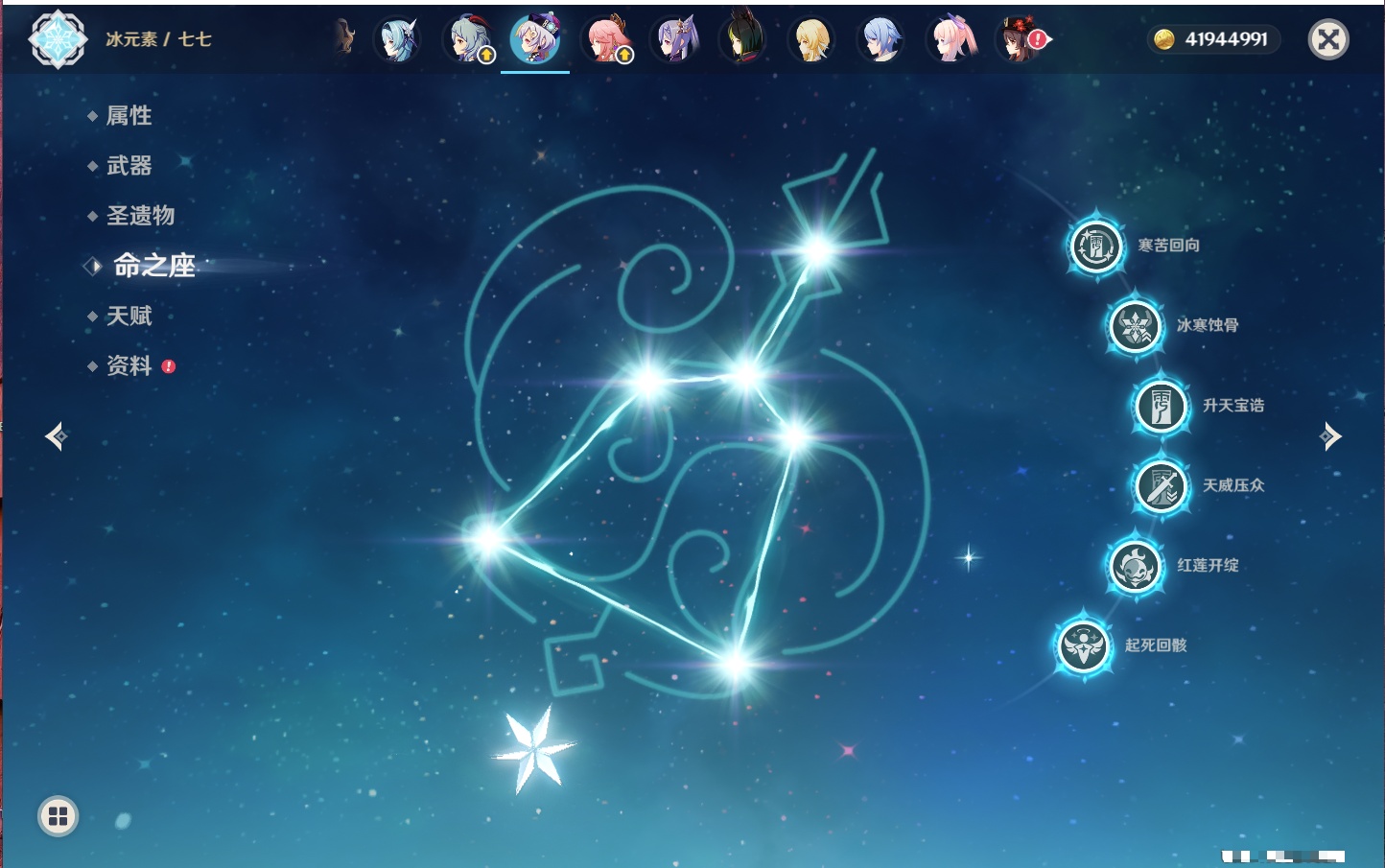
Task: Open the 属性 attributes tab
Action: pyautogui.click(x=129, y=116)
